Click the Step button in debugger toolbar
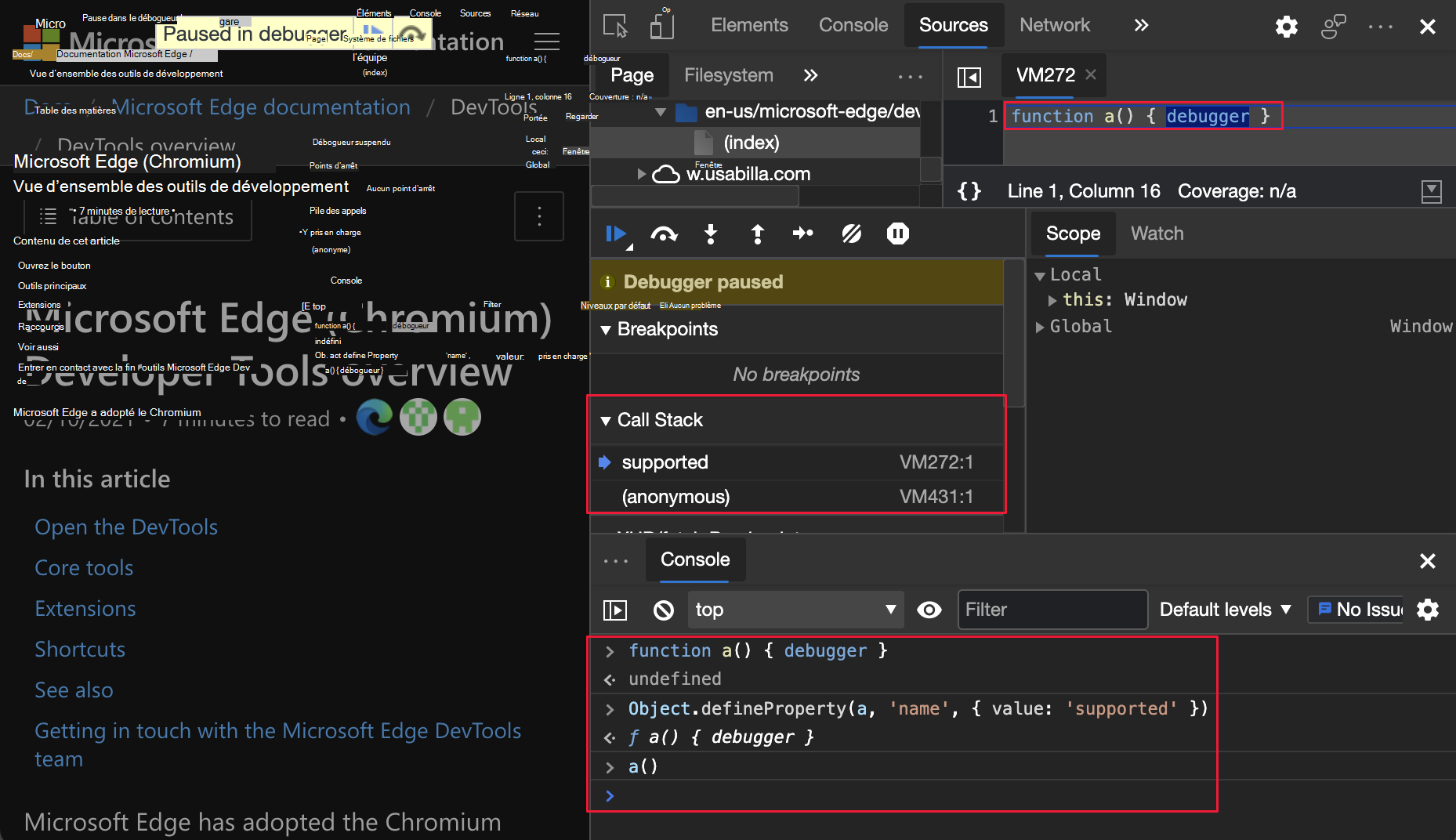The height and width of the screenshot is (840, 1456). [803, 234]
